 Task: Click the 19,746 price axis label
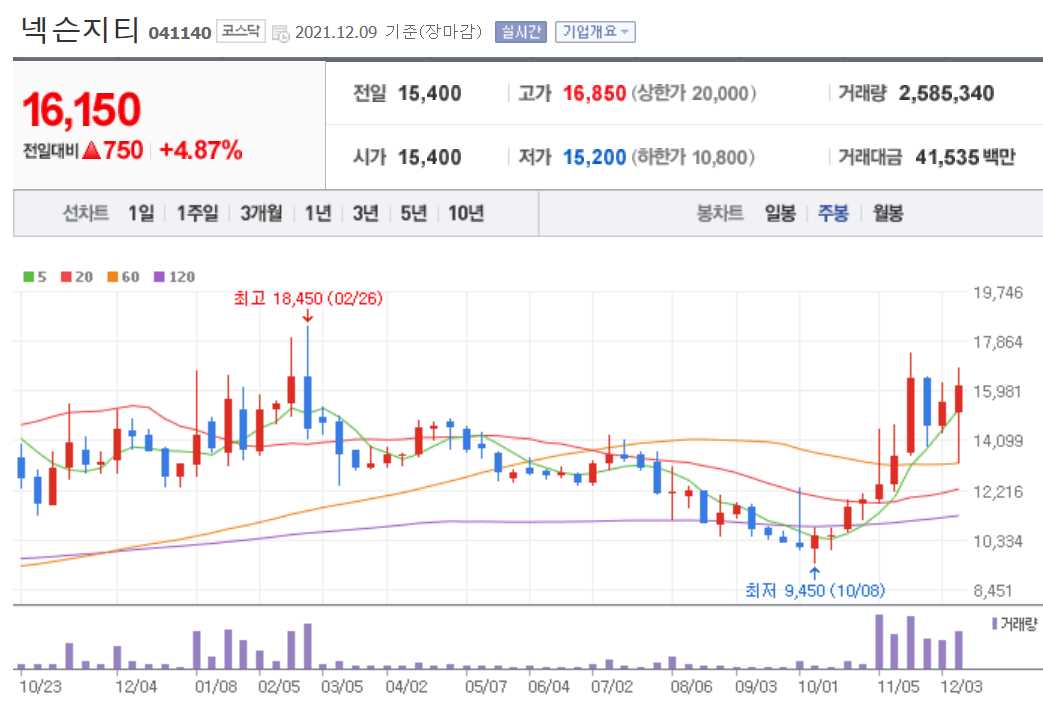tap(998, 293)
